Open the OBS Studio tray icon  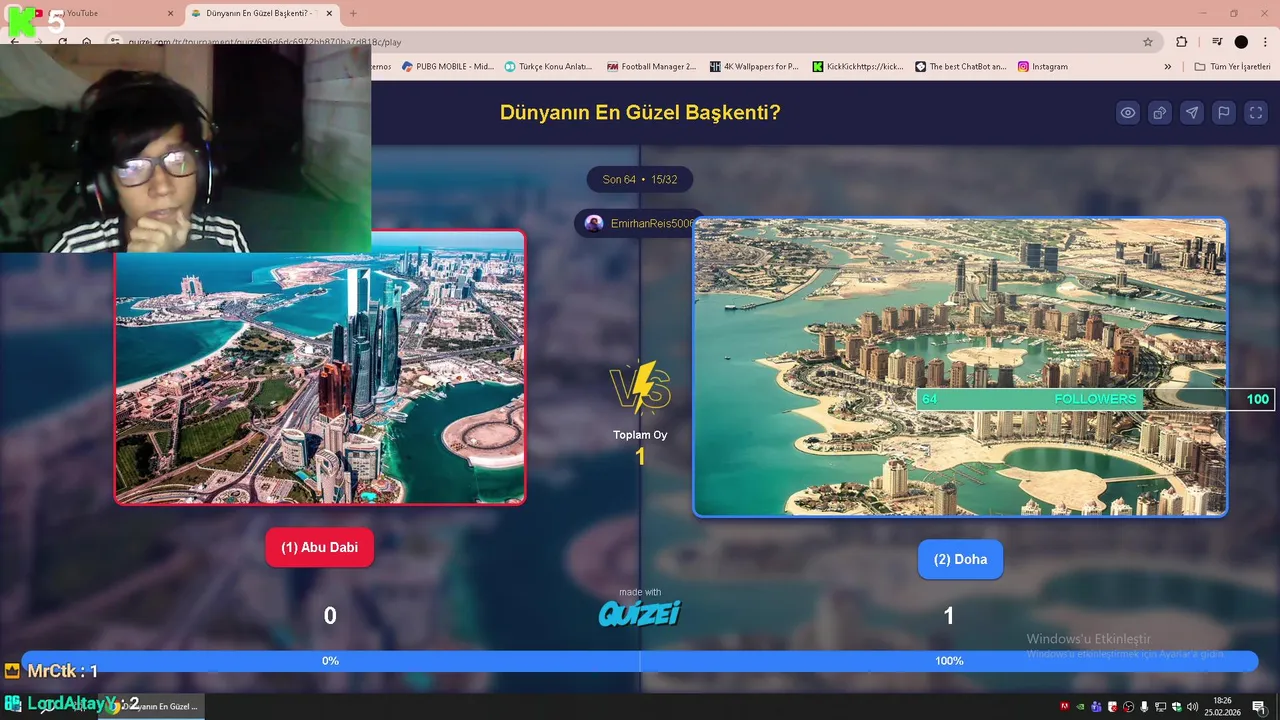(1128, 707)
